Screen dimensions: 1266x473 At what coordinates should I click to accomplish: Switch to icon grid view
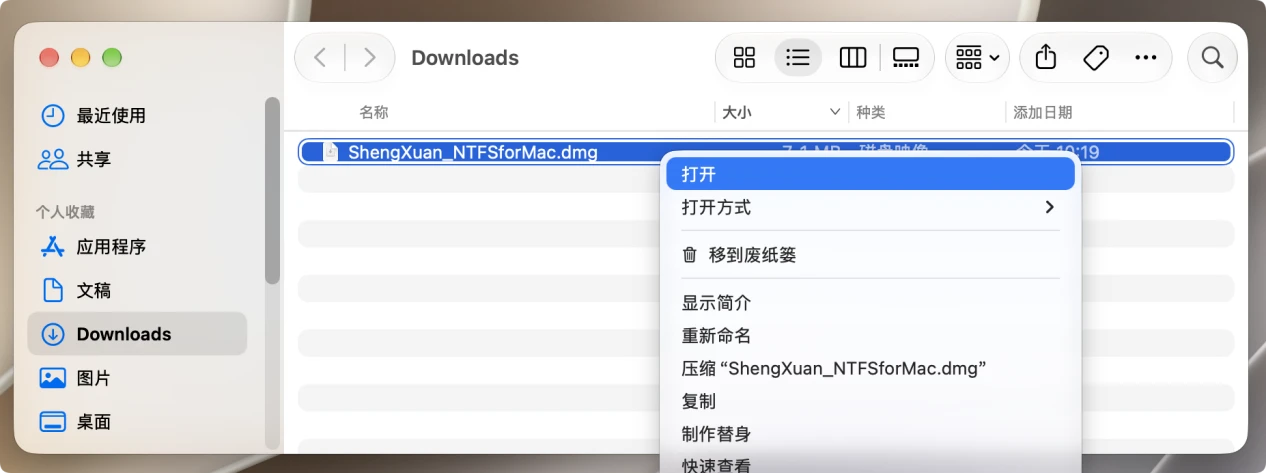click(744, 57)
